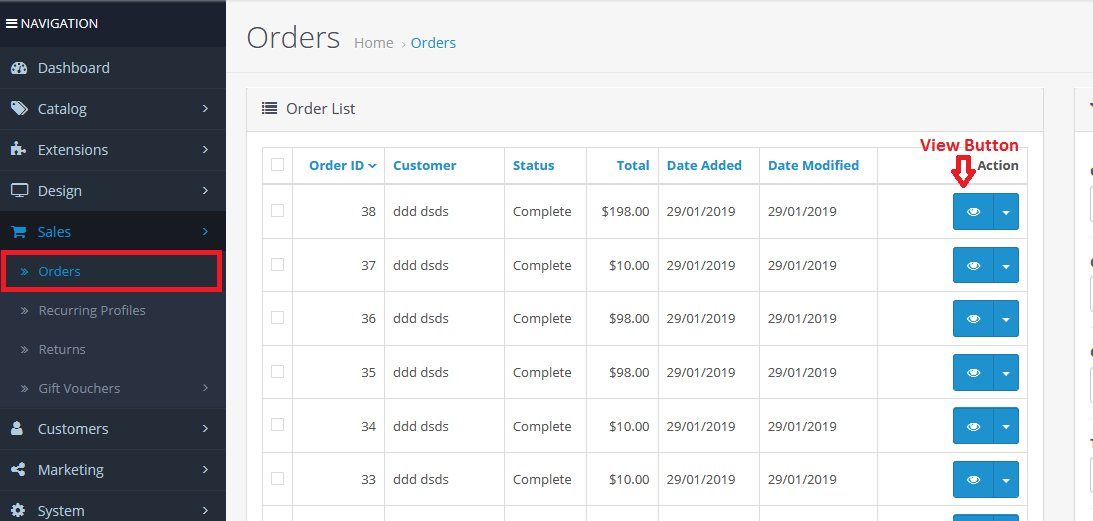Sort table by Date Added column
Viewport: 1093px width, 521px height.
pyautogui.click(x=704, y=165)
